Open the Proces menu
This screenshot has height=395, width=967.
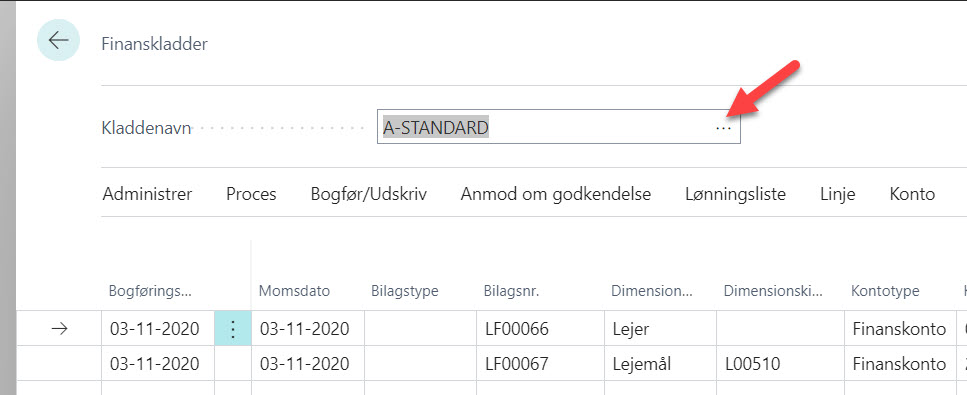click(x=251, y=194)
